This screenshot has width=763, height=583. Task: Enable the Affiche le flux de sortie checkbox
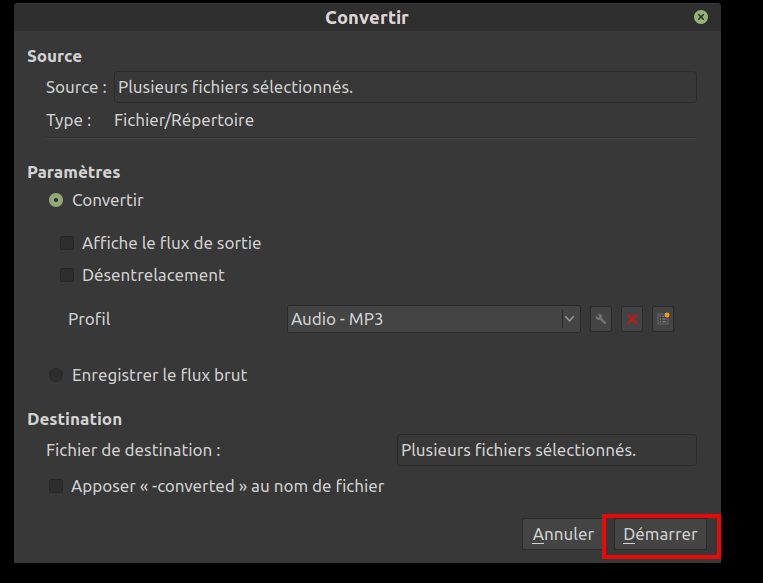click(x=67, y=243)
